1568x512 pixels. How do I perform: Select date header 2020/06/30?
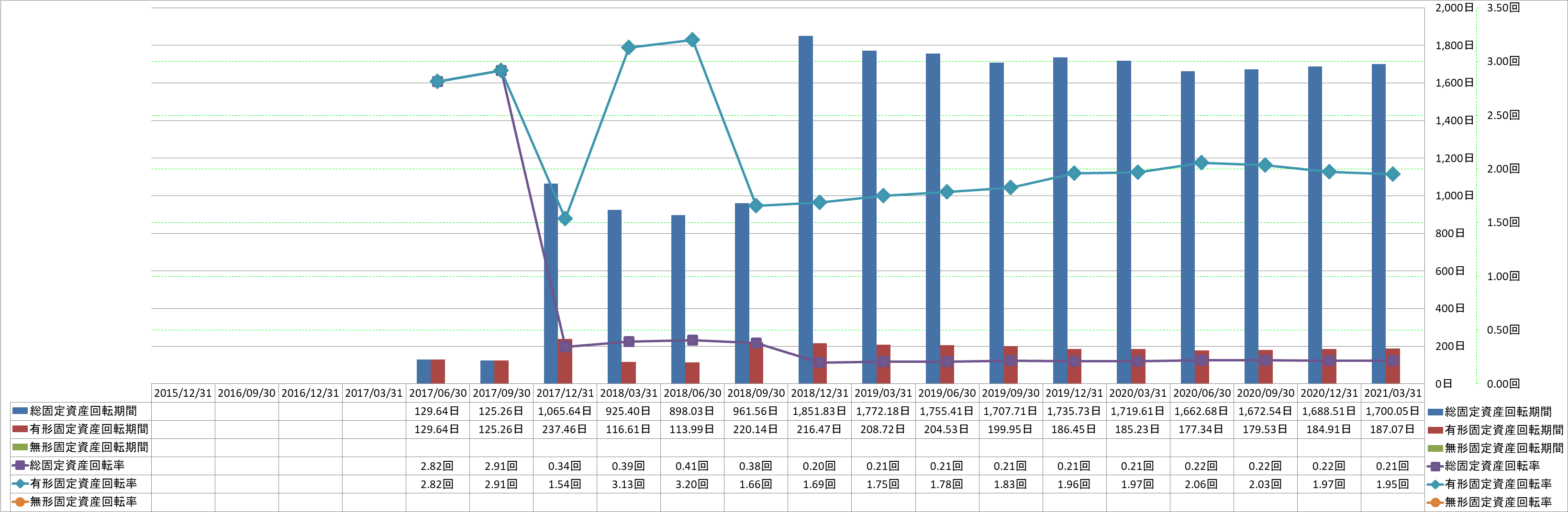pos(1201,393)
